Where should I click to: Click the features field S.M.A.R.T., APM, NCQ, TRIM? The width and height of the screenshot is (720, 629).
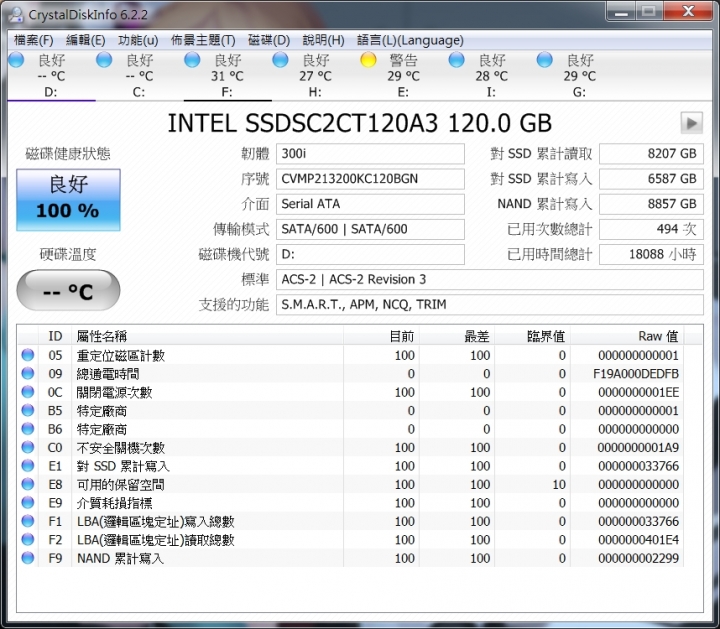point(490,304)
